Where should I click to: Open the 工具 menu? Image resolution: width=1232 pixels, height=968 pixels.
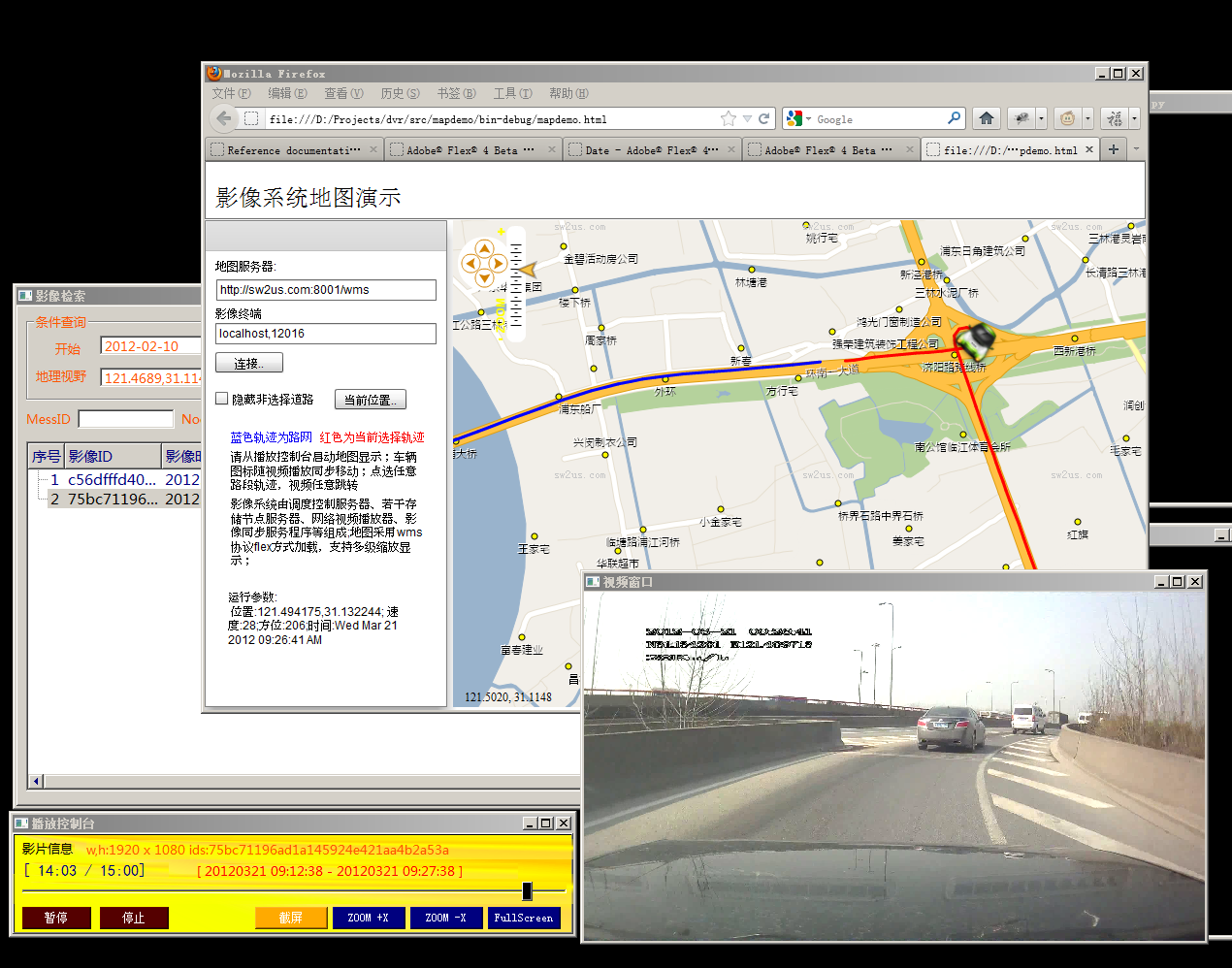tap(512, 93)
